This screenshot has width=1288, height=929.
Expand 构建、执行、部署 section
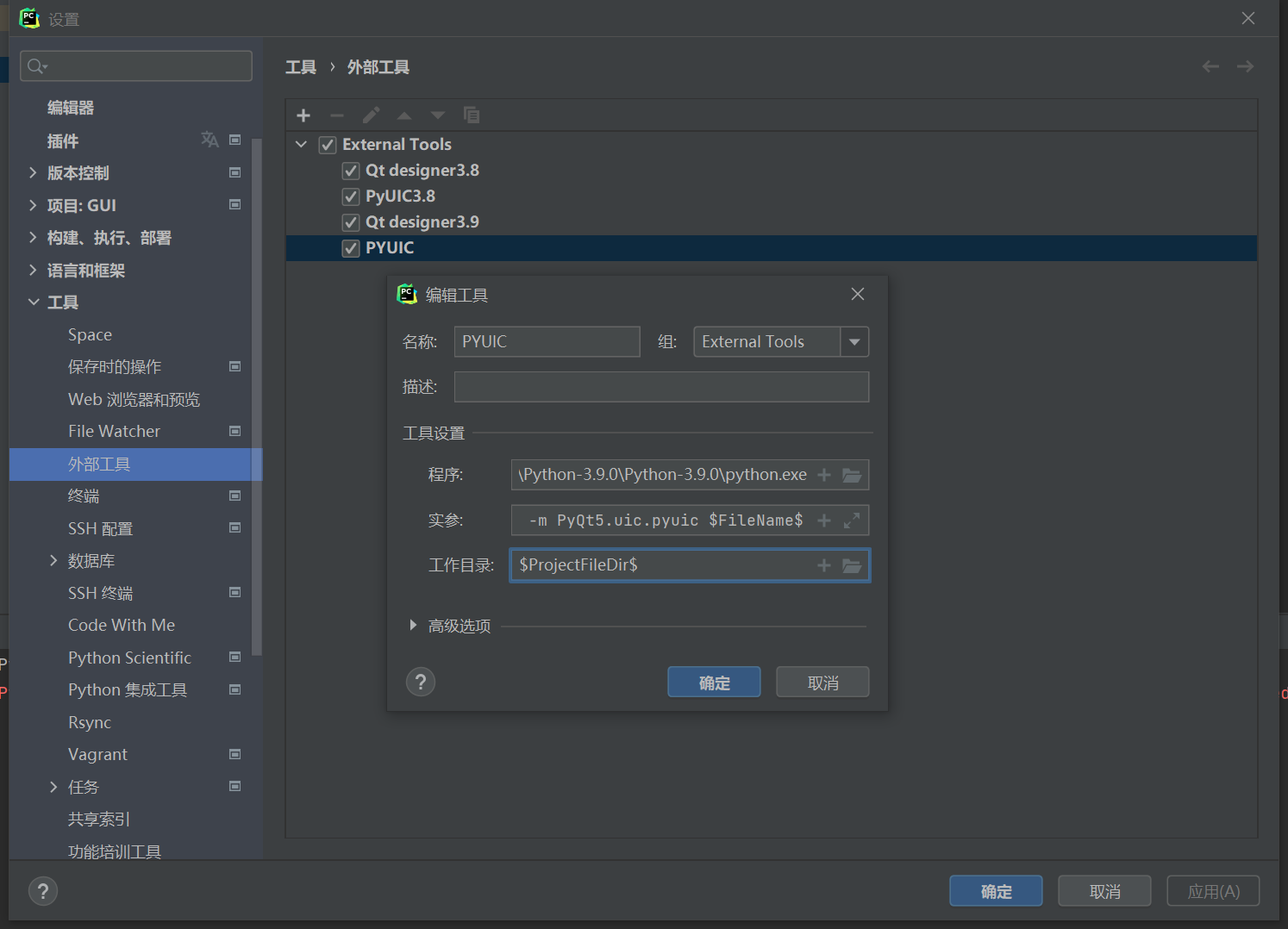[33, 237]
